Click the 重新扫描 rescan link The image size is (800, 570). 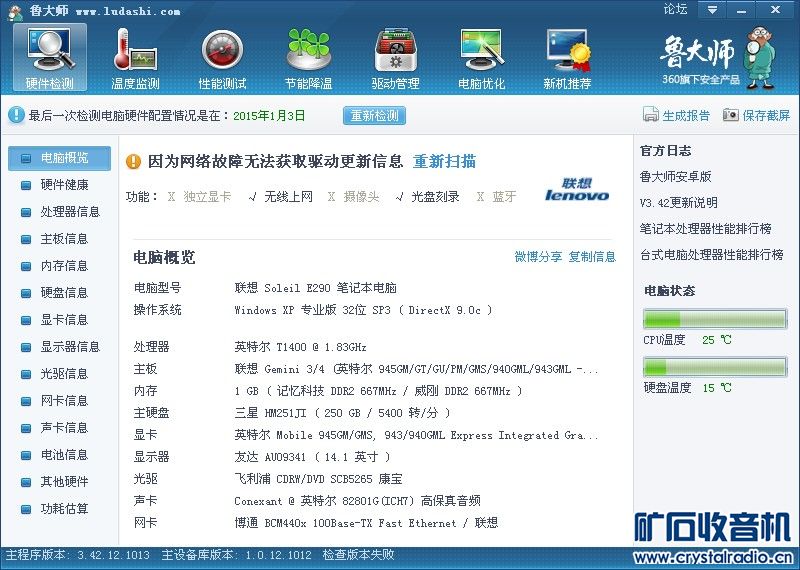(x=444, y=162)
